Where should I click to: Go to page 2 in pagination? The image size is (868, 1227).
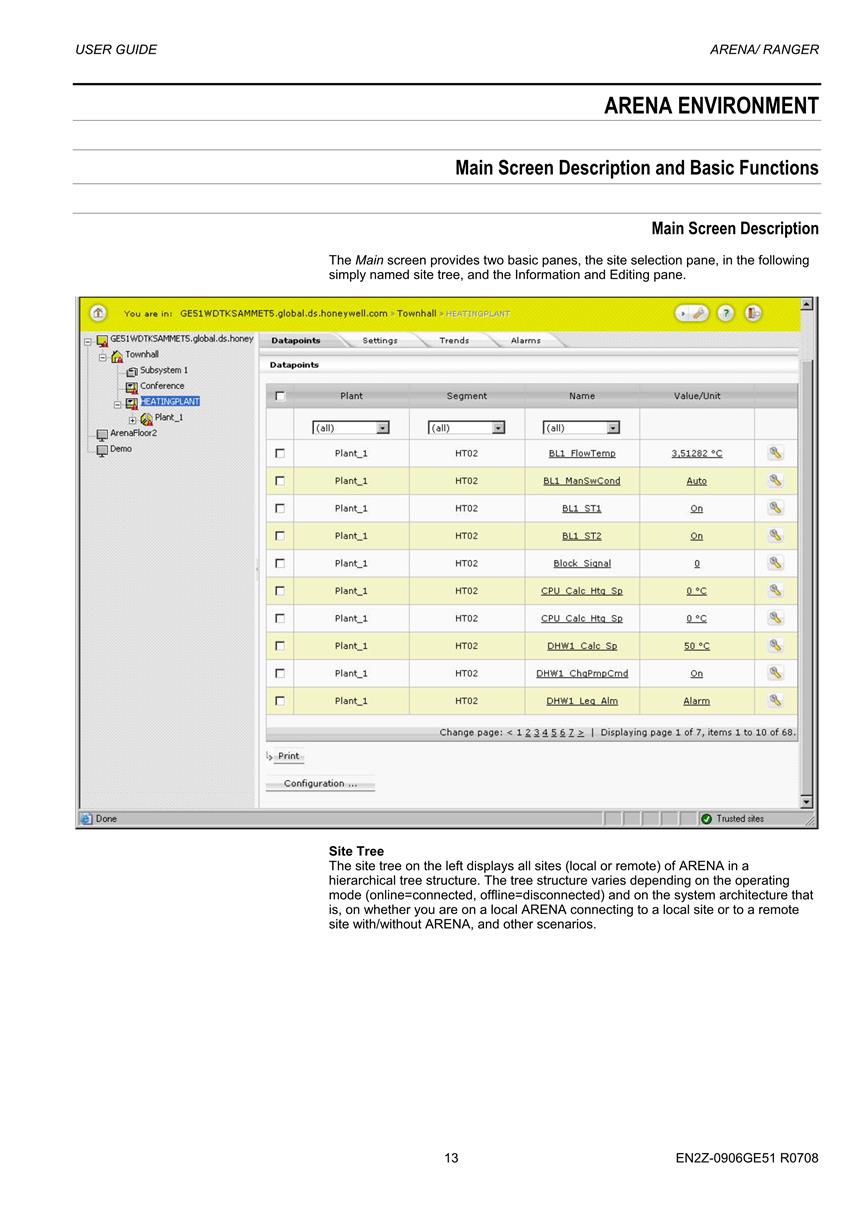(528, 732)
